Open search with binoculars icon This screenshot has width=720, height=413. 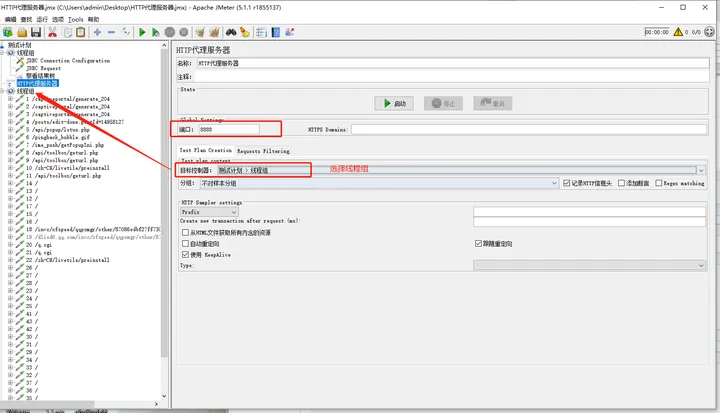pos(231,32)
